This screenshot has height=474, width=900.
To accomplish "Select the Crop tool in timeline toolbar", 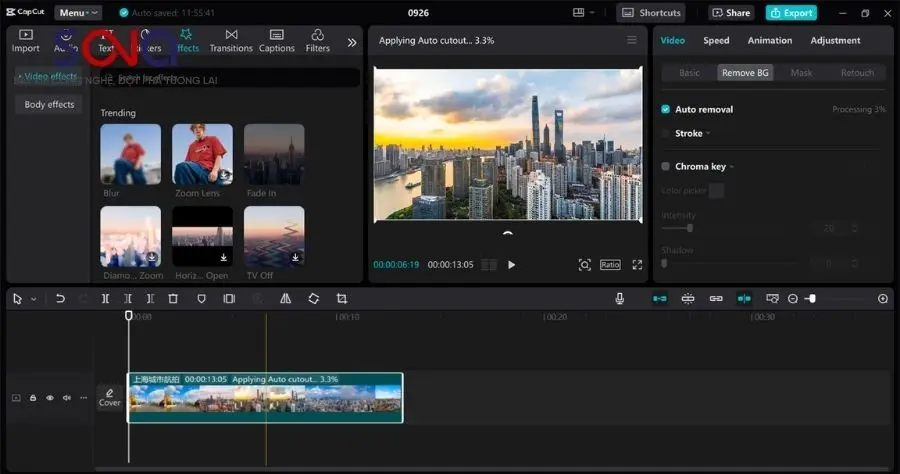I will 342,299.
